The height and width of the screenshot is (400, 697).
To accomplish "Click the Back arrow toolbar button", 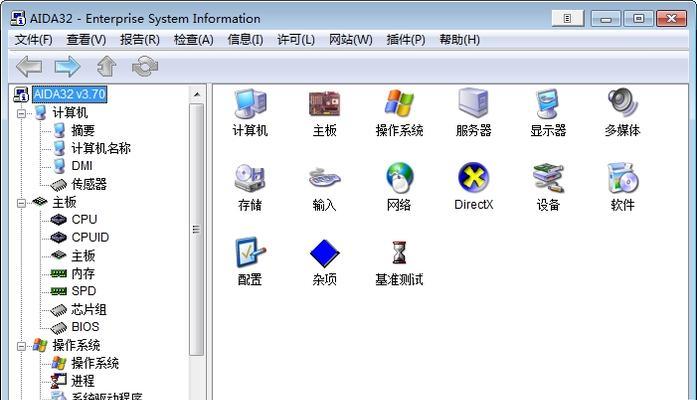I will (x=29, y=67).
